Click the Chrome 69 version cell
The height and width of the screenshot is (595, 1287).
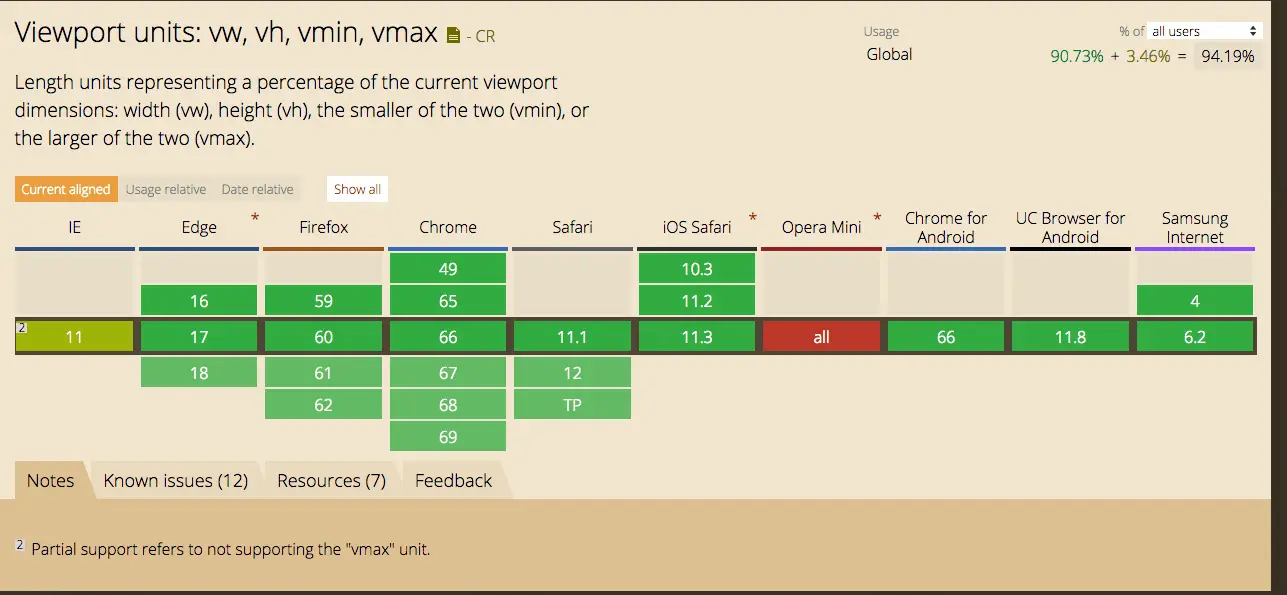(x=448, y=437)
